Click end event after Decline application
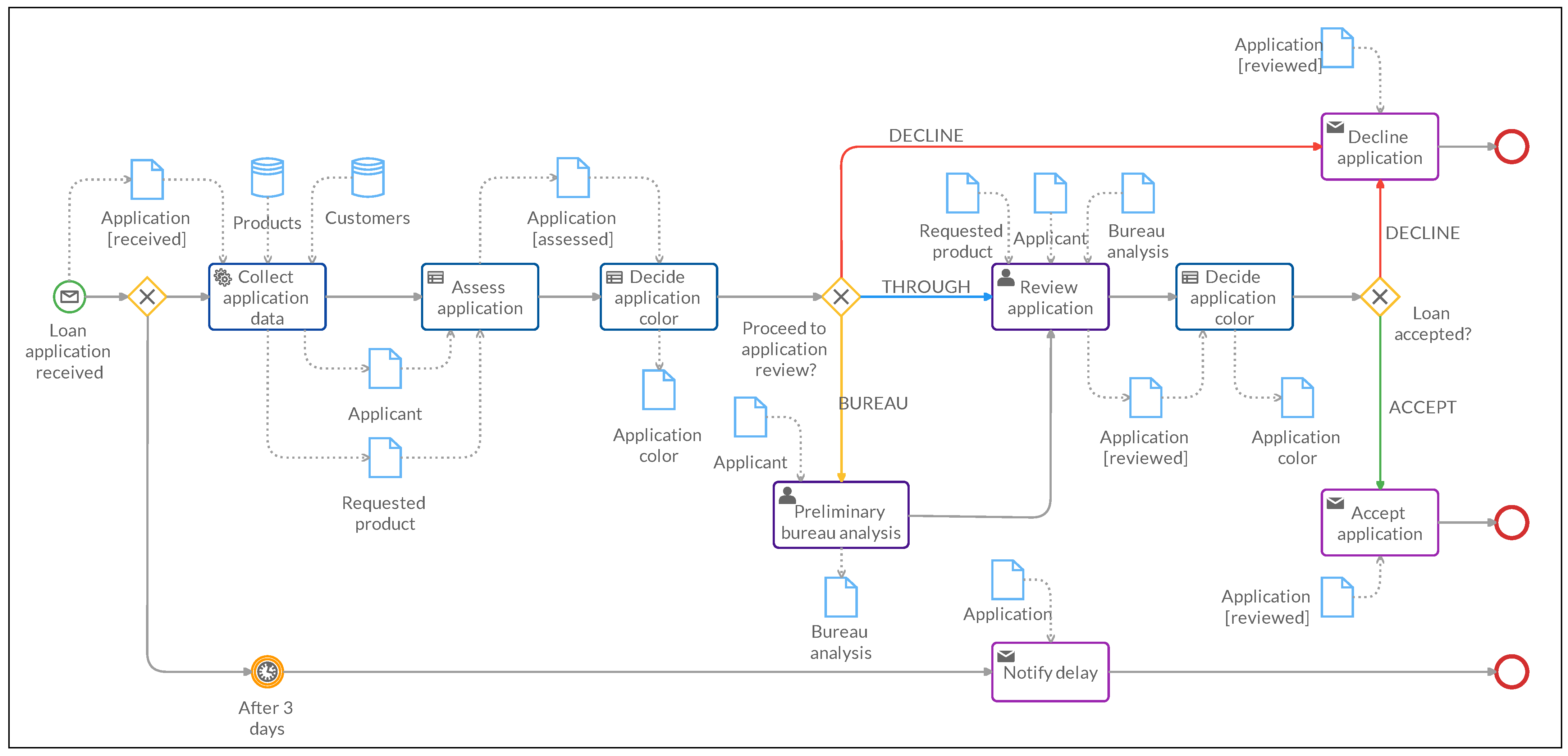The image size is (1568, 756). (x=1512, y=147)
